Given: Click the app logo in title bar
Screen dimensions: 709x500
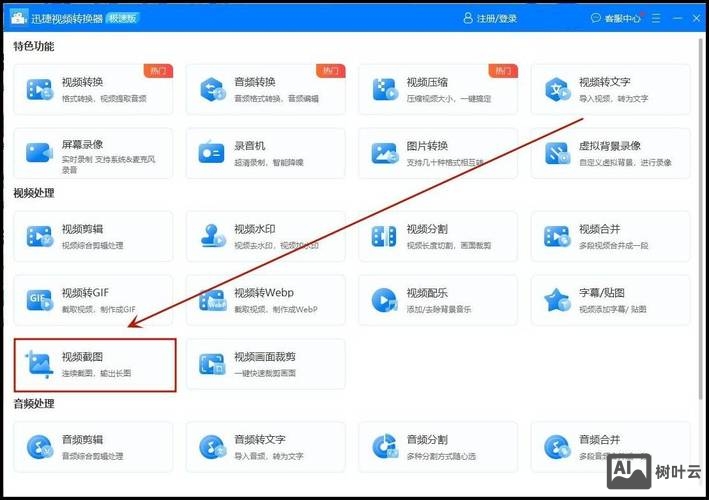Looking at the screenshot, I should click(x=19, y=18).
